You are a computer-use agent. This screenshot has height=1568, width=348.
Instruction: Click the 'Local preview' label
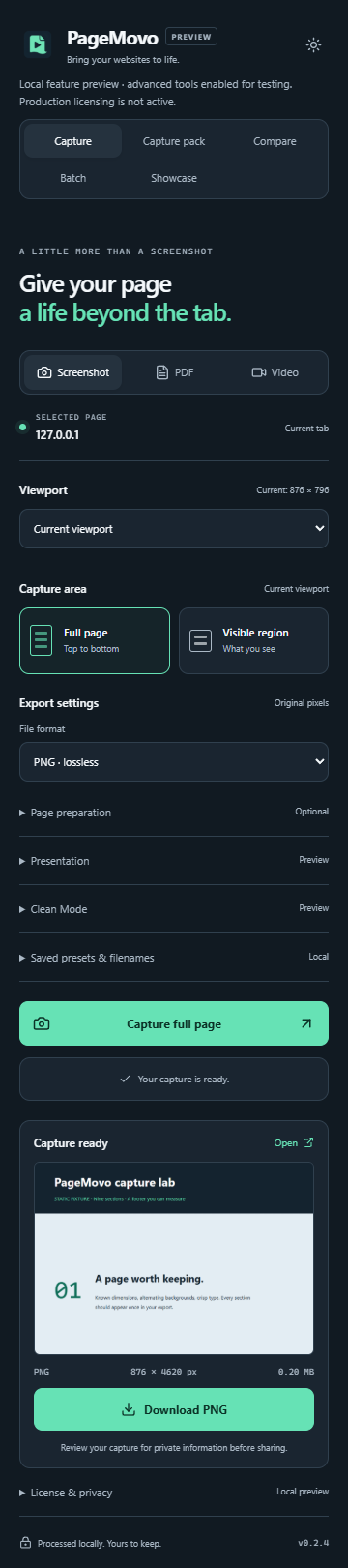point(303,1492)
